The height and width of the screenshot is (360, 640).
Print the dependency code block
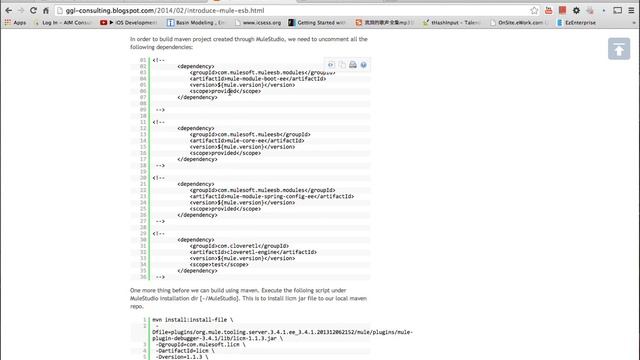pos(353,65)
